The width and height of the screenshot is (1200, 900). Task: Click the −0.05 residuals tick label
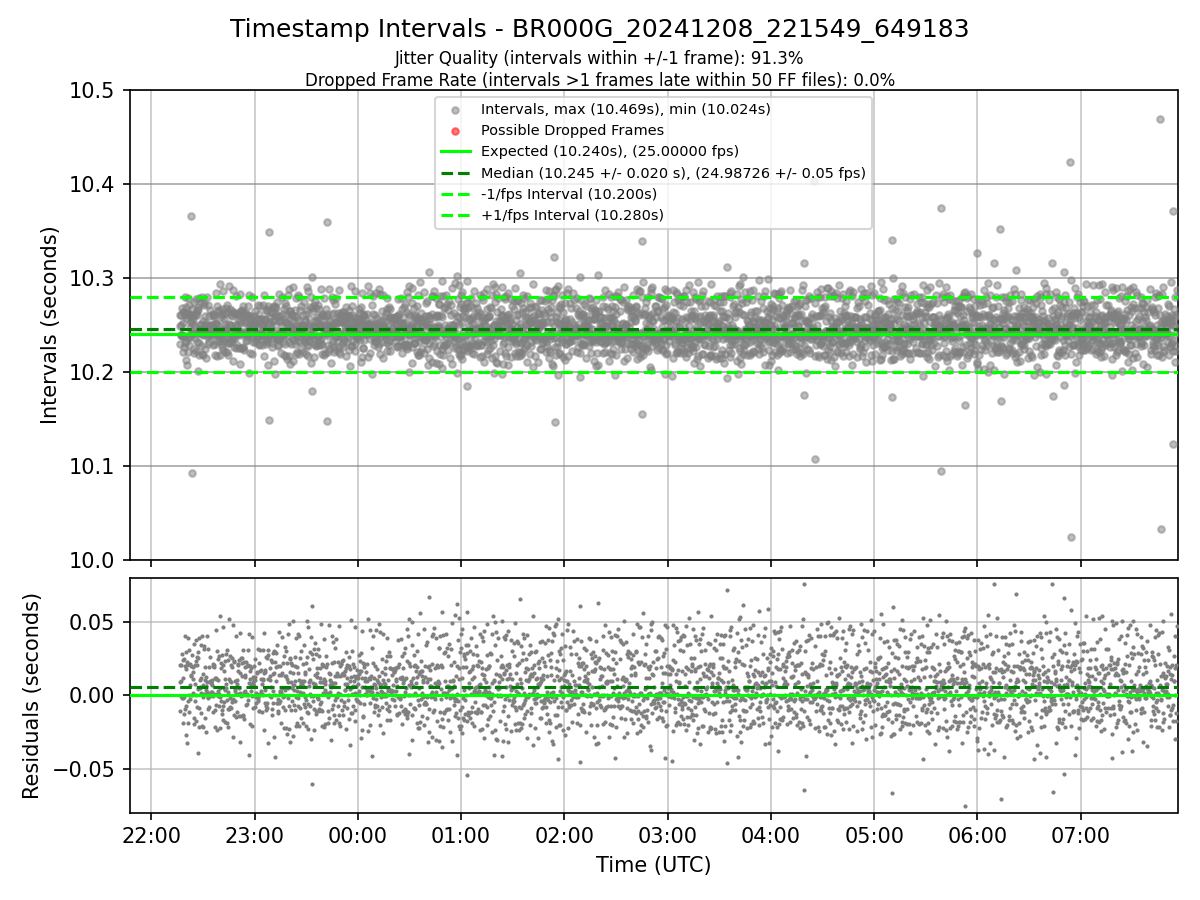click(x=85, y=770)
